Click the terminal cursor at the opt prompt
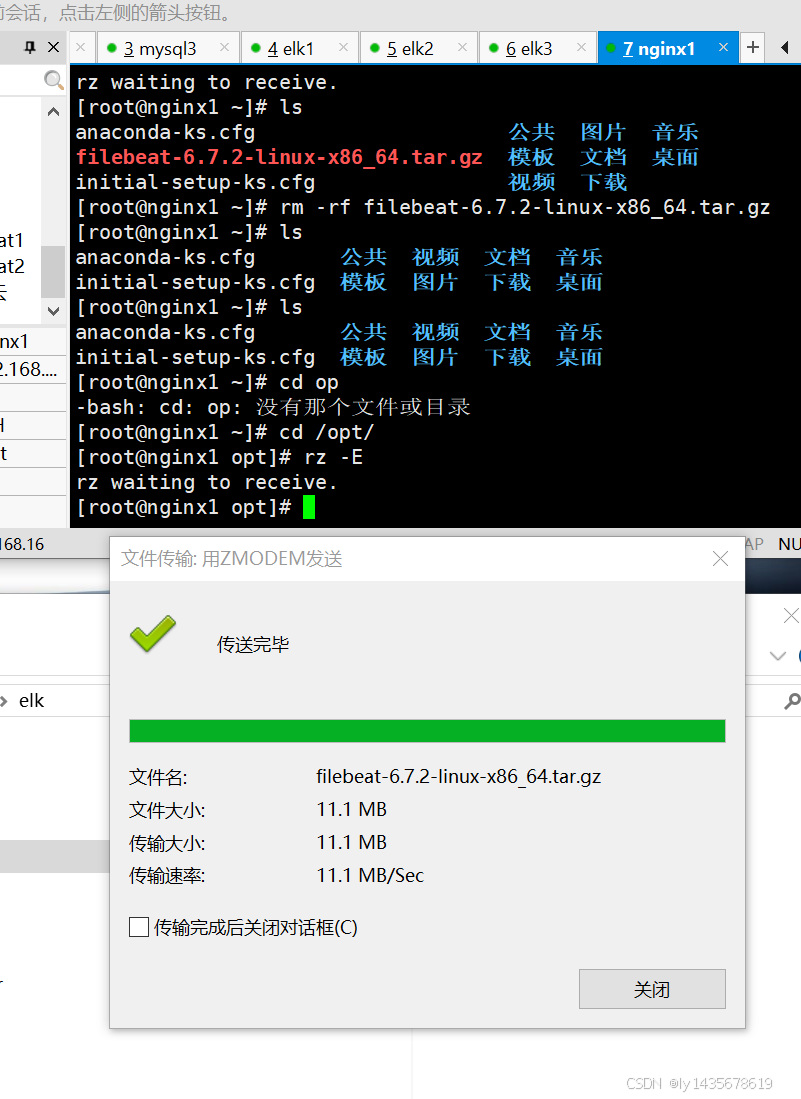The width and height of the screenshot is (801, 1099). (308, 507)
